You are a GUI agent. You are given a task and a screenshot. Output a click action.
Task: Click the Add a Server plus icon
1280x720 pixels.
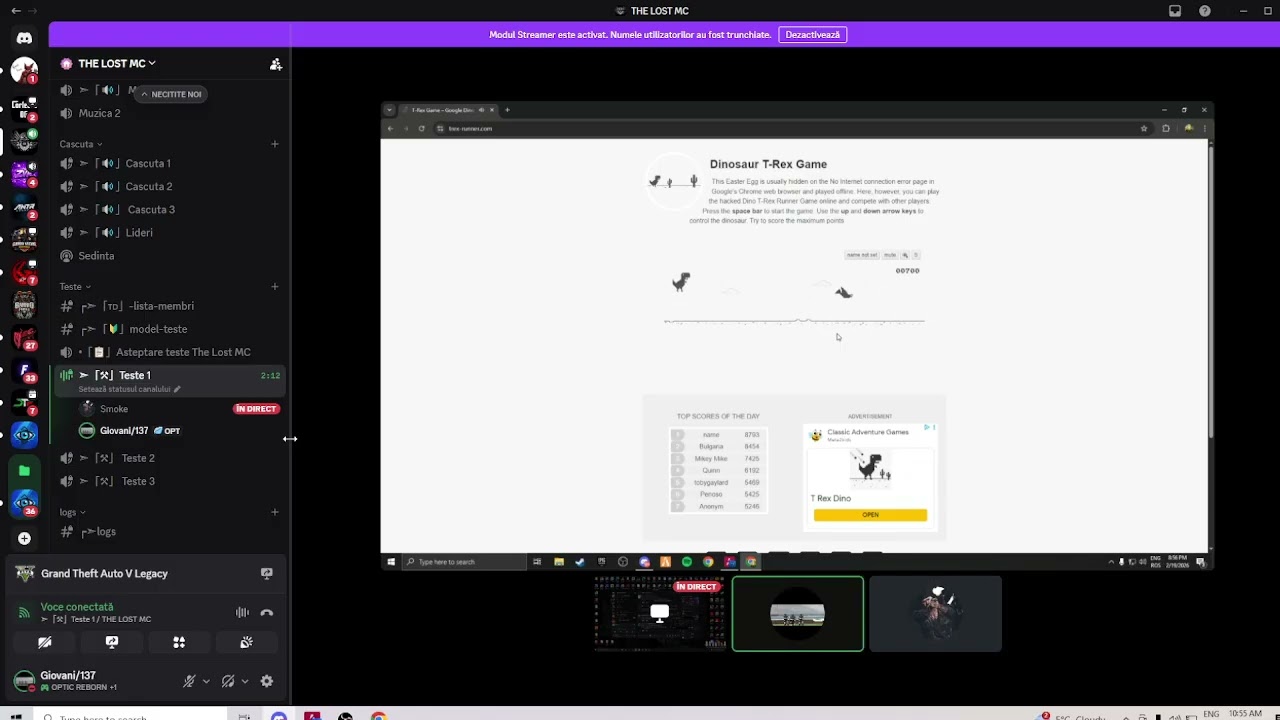point(24,538)
